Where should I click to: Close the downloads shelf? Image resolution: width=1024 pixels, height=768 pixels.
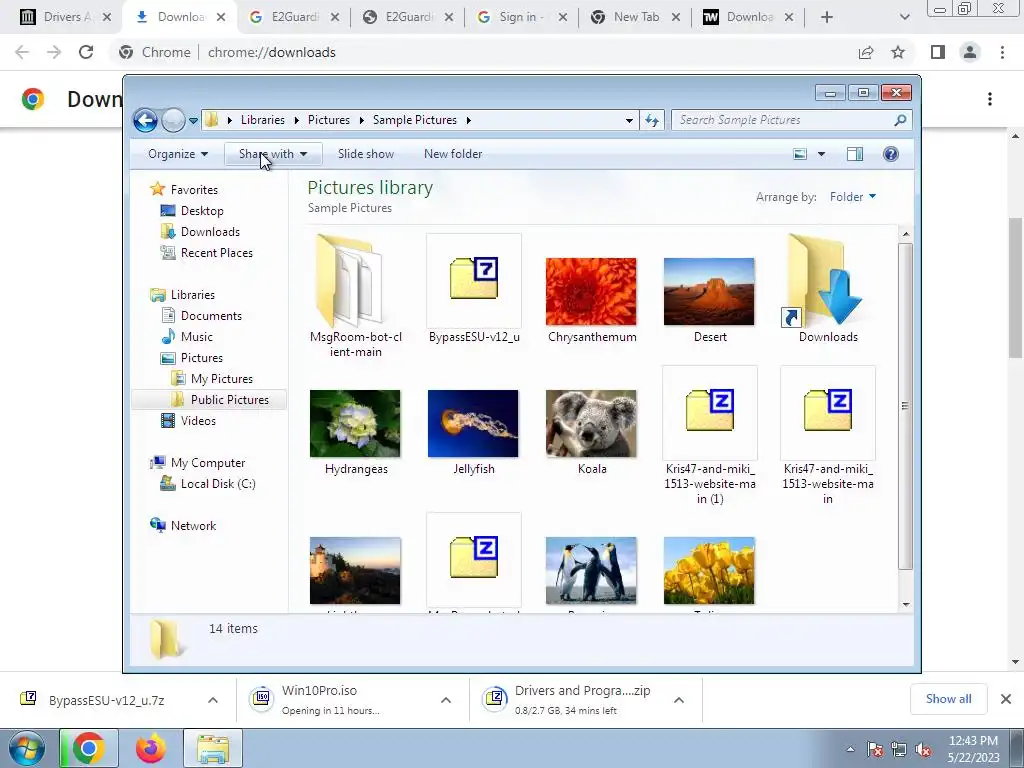(1006, 699)
